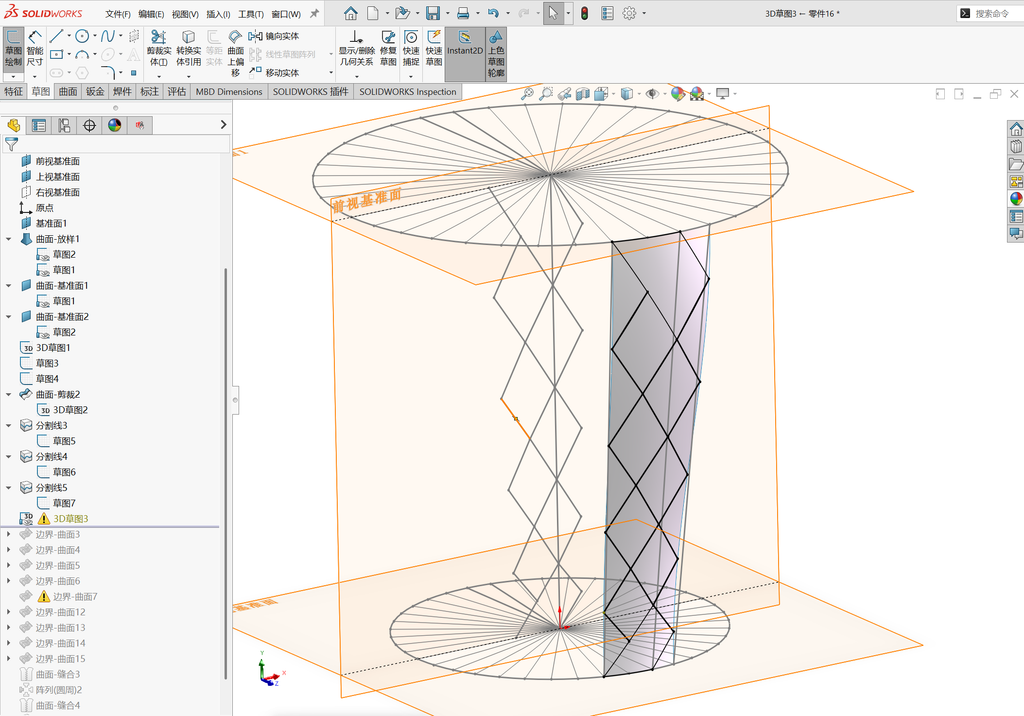The width and height of the screenshot is (1024, 716).
Task: Click 转换实体引用 convert entities tool
Action: [x=188, y=48]
